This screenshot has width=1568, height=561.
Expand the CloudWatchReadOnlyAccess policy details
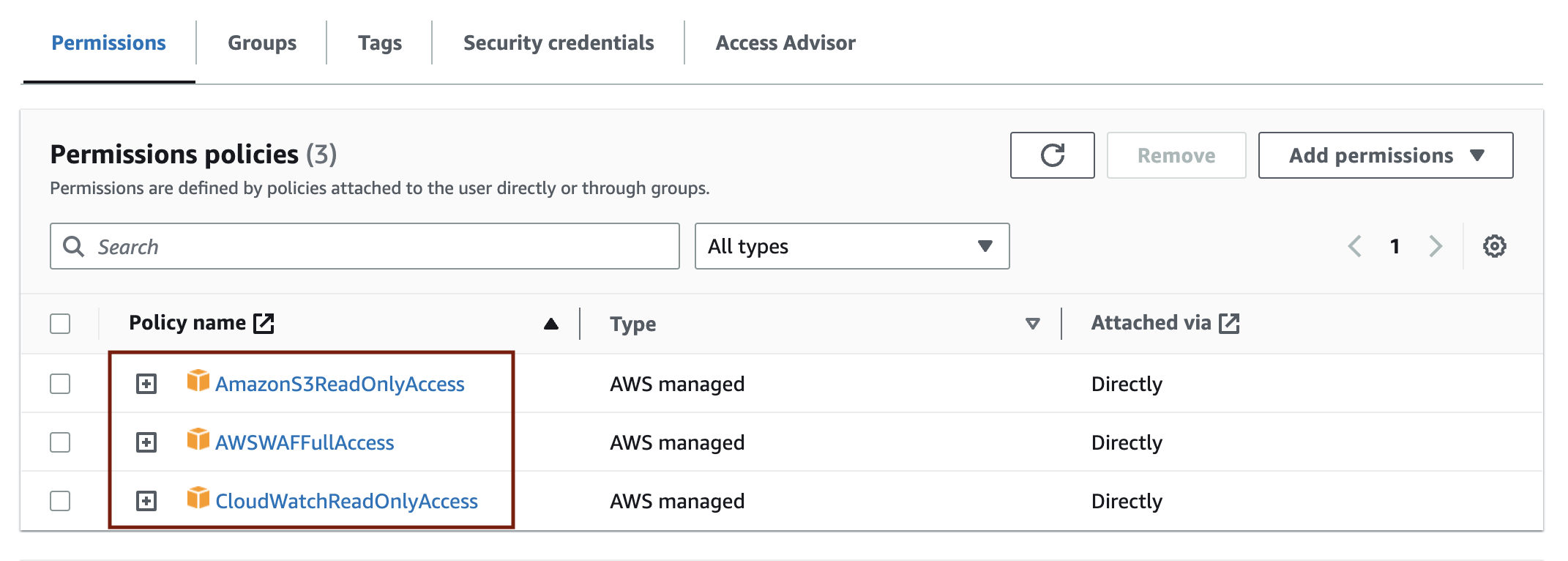[146, 501]
